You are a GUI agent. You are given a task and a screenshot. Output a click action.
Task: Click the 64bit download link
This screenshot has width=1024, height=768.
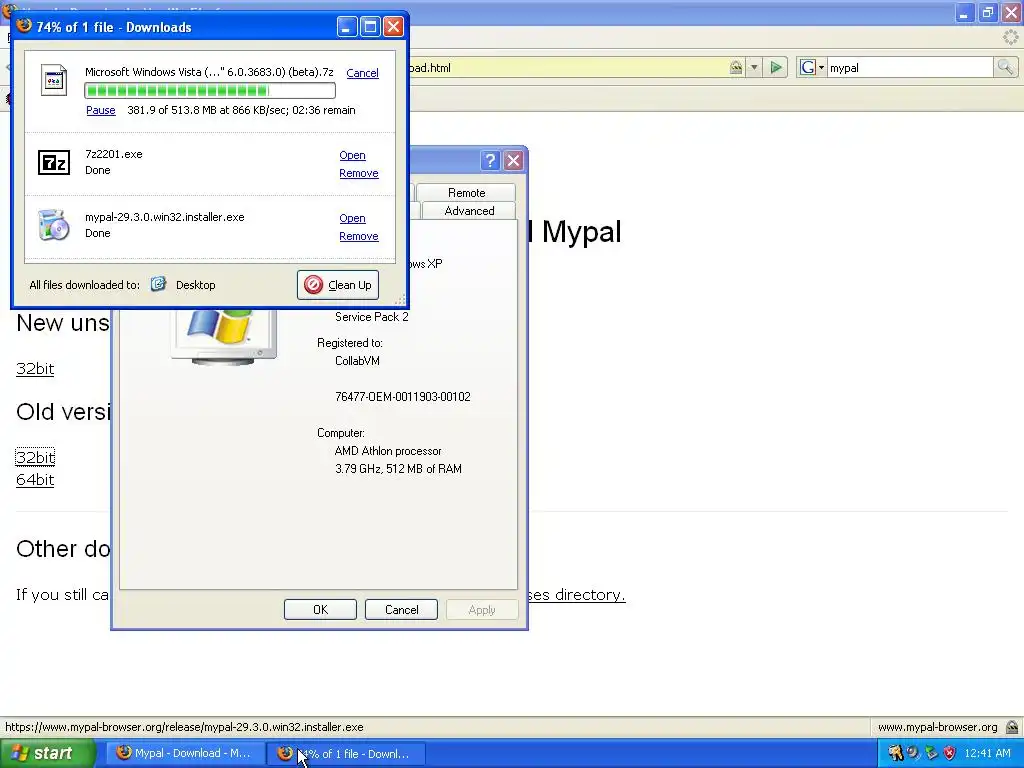35,479
